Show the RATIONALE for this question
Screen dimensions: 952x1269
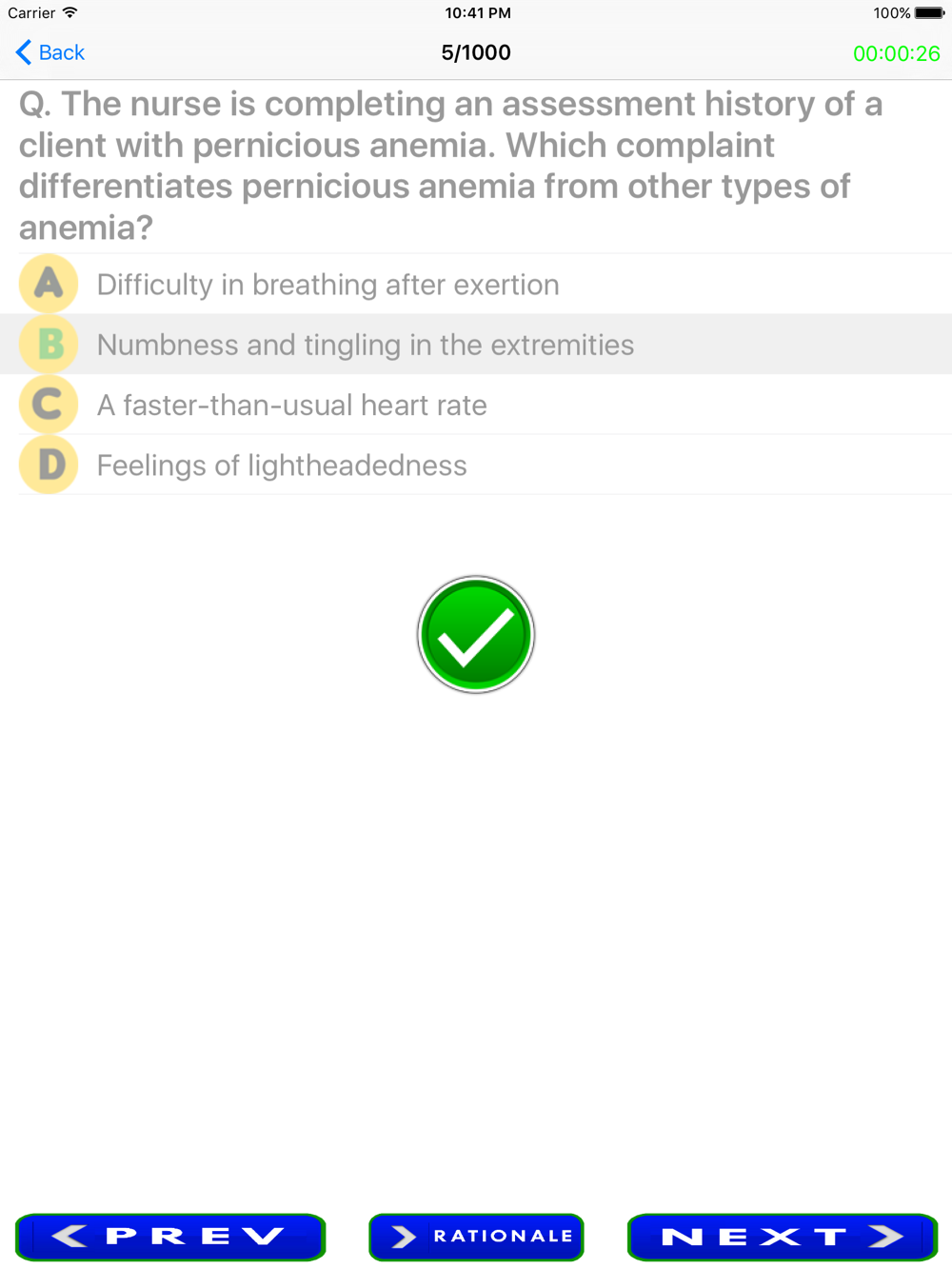coord(476,1237)
